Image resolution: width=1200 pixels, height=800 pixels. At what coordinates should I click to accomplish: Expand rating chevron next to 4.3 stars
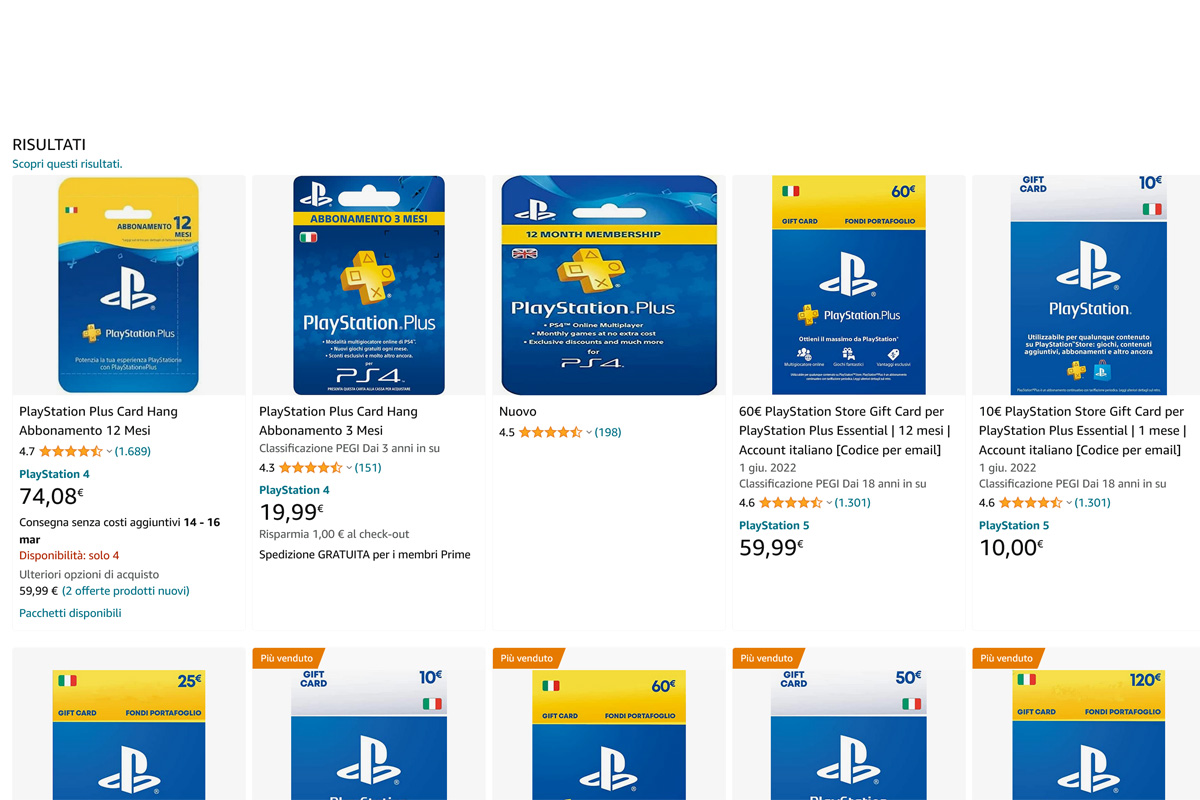click(349, 468)
